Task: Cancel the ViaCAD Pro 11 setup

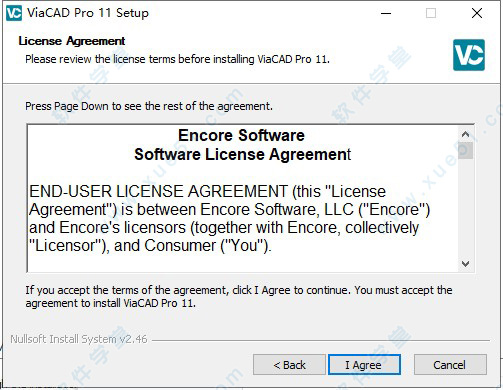Action: point(450,365)
